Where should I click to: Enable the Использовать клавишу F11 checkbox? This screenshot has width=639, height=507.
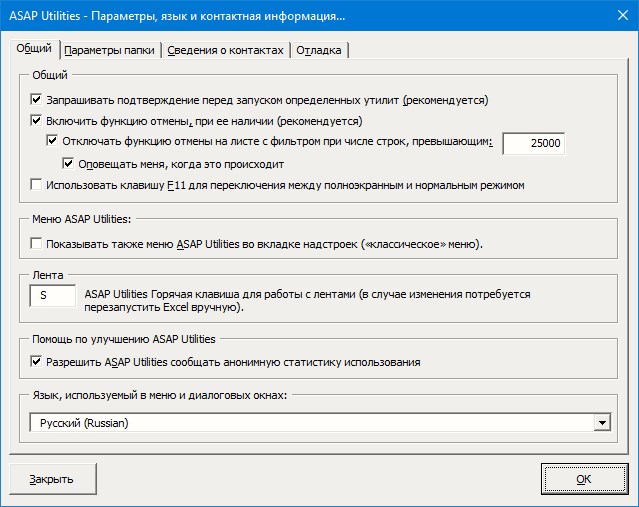(37, 184)
